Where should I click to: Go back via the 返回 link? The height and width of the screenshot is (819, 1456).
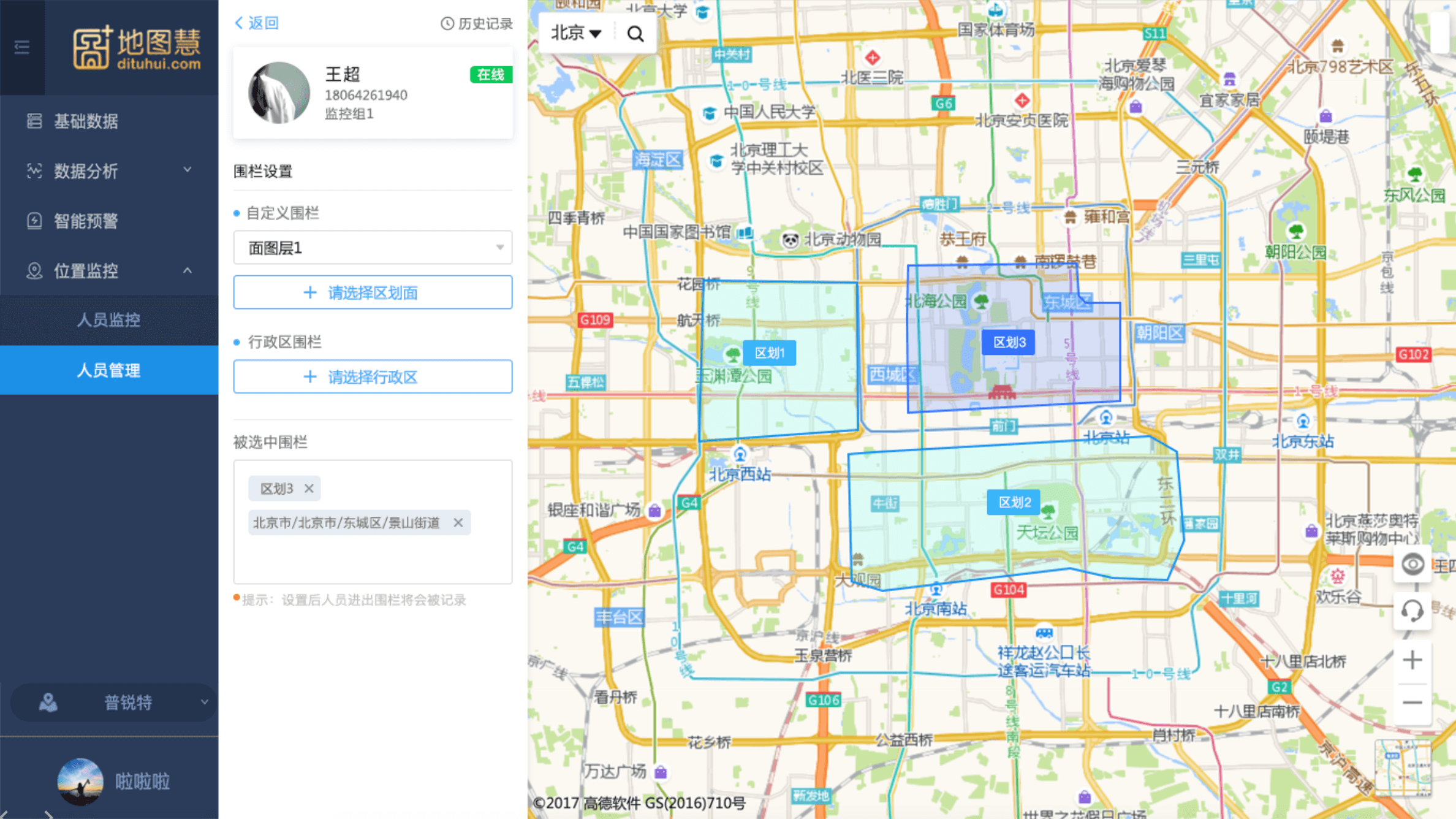coord(257,23)
